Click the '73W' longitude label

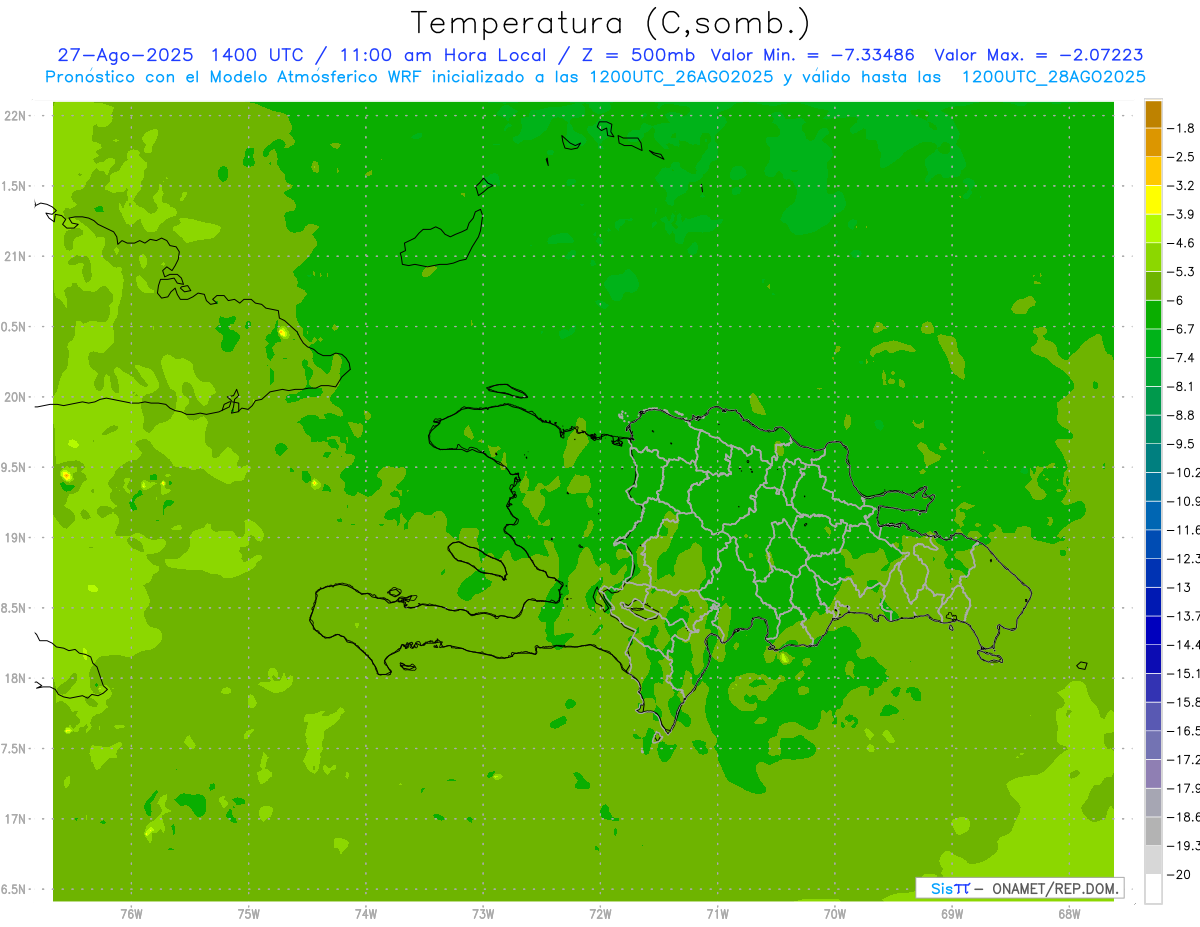point(483,913)
